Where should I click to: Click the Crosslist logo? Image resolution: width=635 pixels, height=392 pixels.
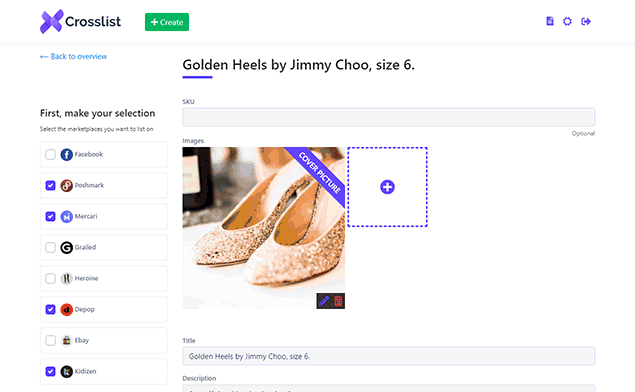click(x=80, y=21)
